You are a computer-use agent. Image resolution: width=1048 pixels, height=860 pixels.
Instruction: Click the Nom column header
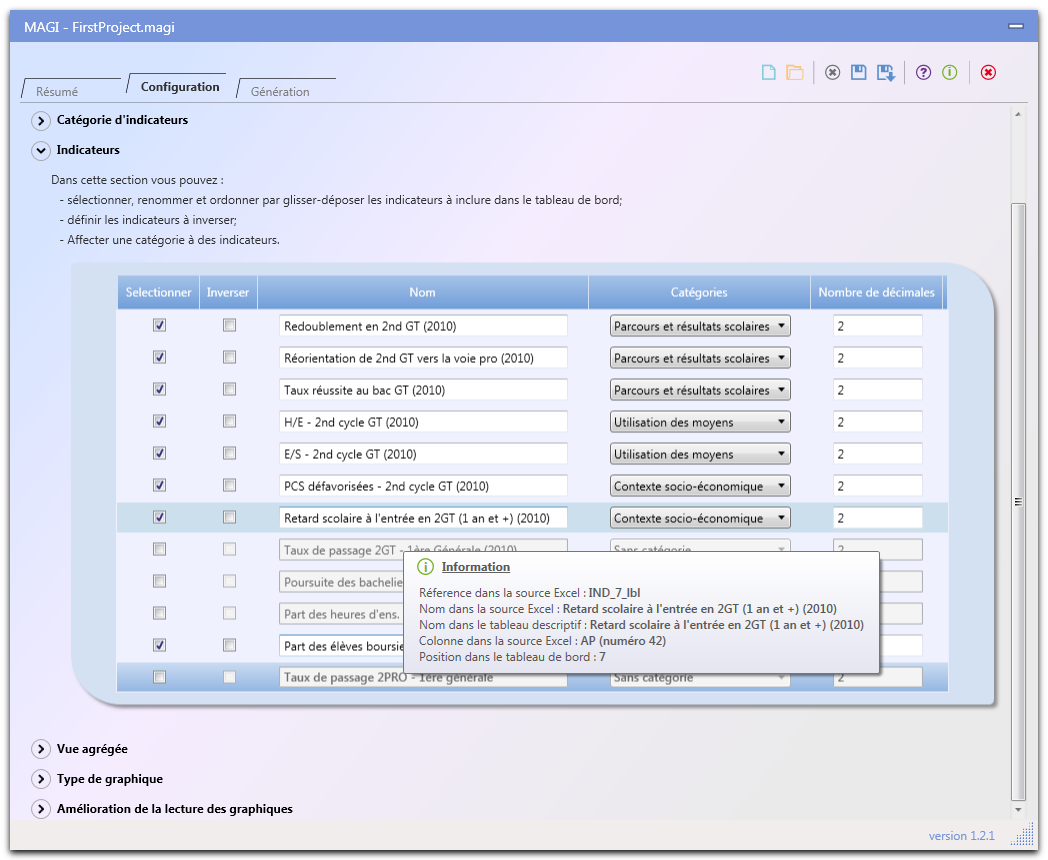click(422, 293)
